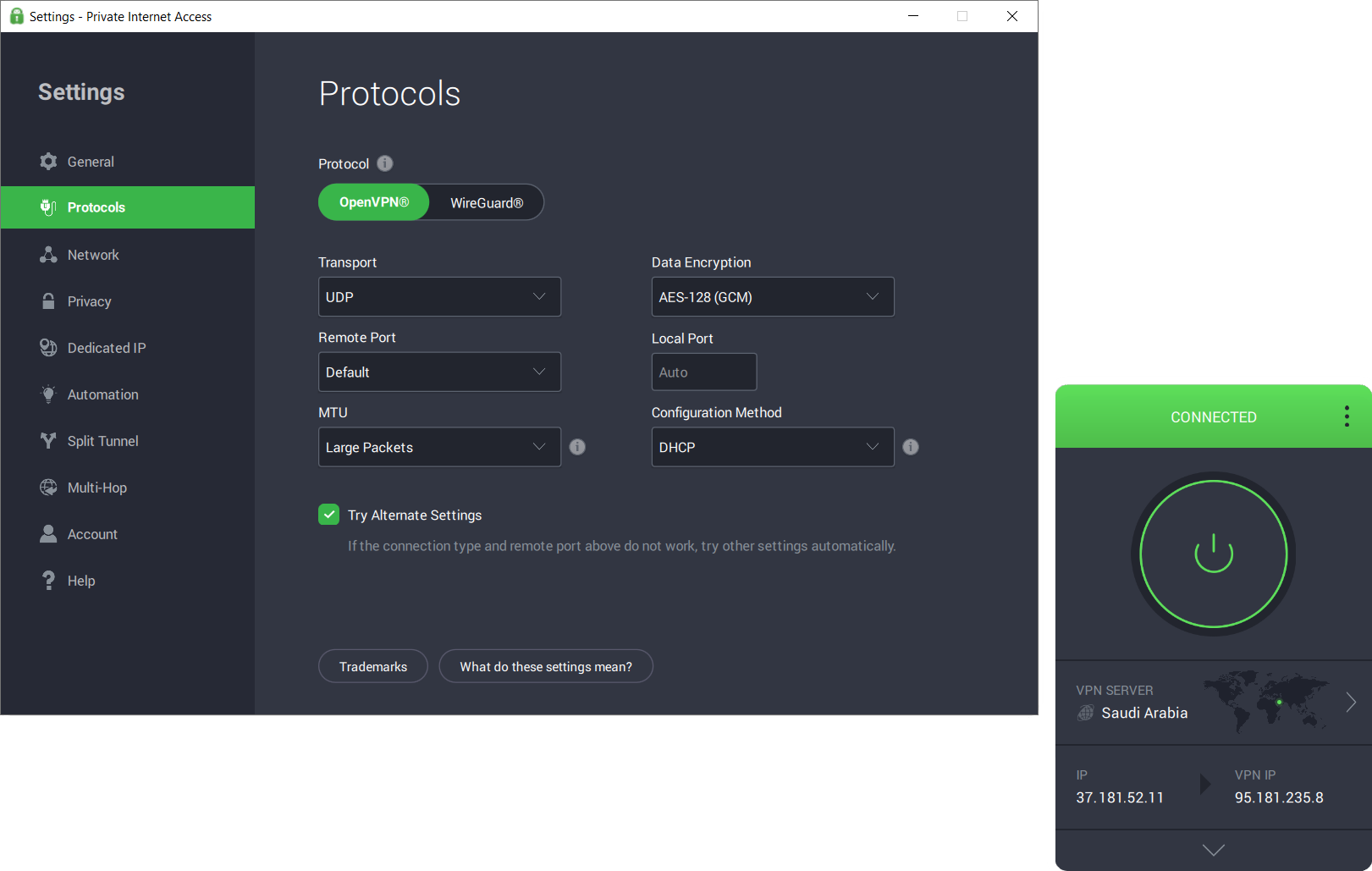
Task: Open Automation settings in sidebar
Action: (49, 394)
